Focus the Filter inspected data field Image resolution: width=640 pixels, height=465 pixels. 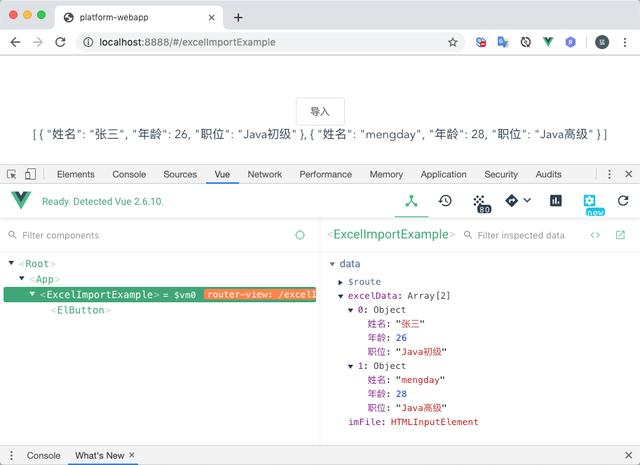pos(521,235)
